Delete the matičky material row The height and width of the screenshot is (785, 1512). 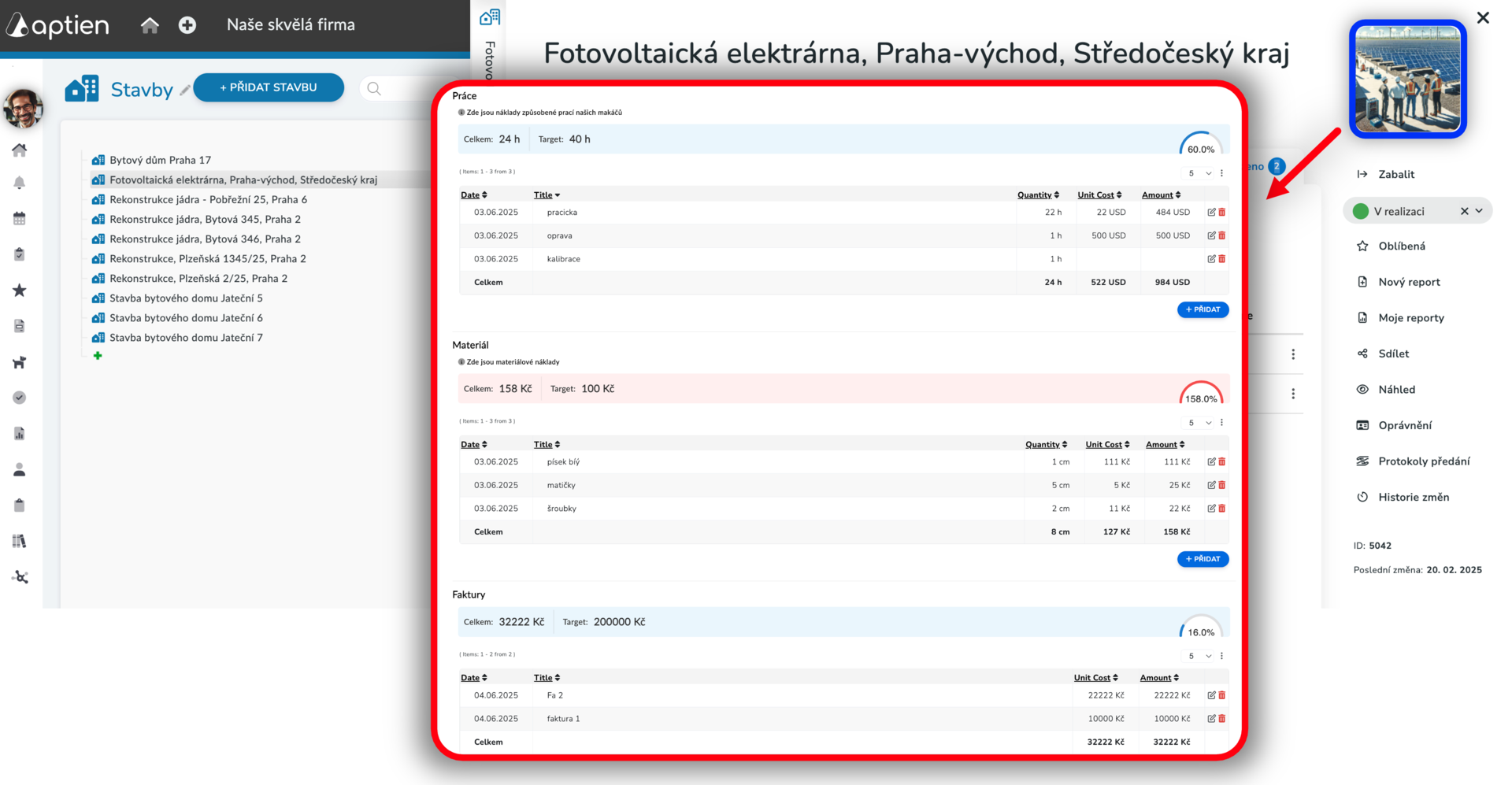1222,485
